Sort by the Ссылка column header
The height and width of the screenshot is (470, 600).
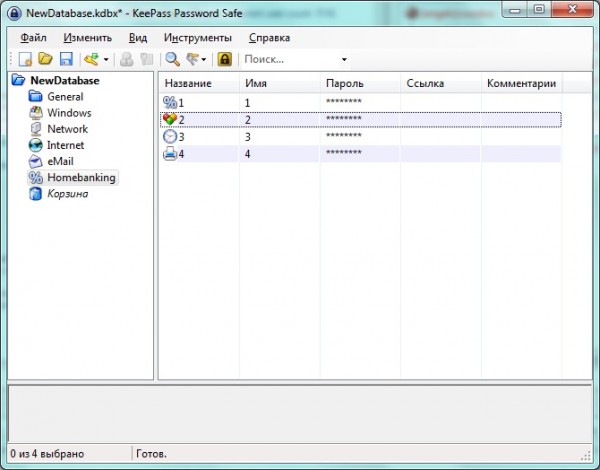[x=441, y=83]
